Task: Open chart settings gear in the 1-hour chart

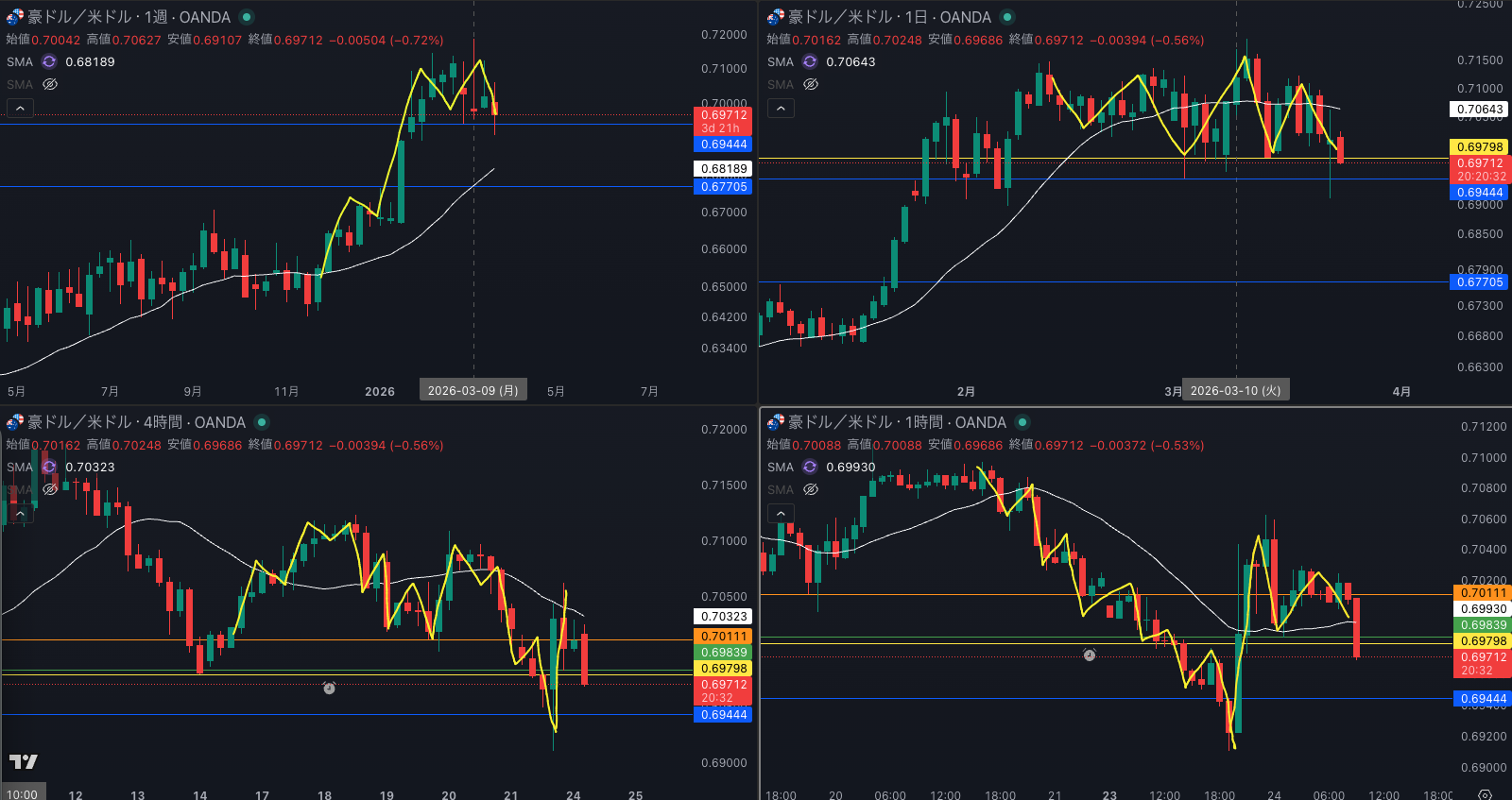Action: point(1485,795)
